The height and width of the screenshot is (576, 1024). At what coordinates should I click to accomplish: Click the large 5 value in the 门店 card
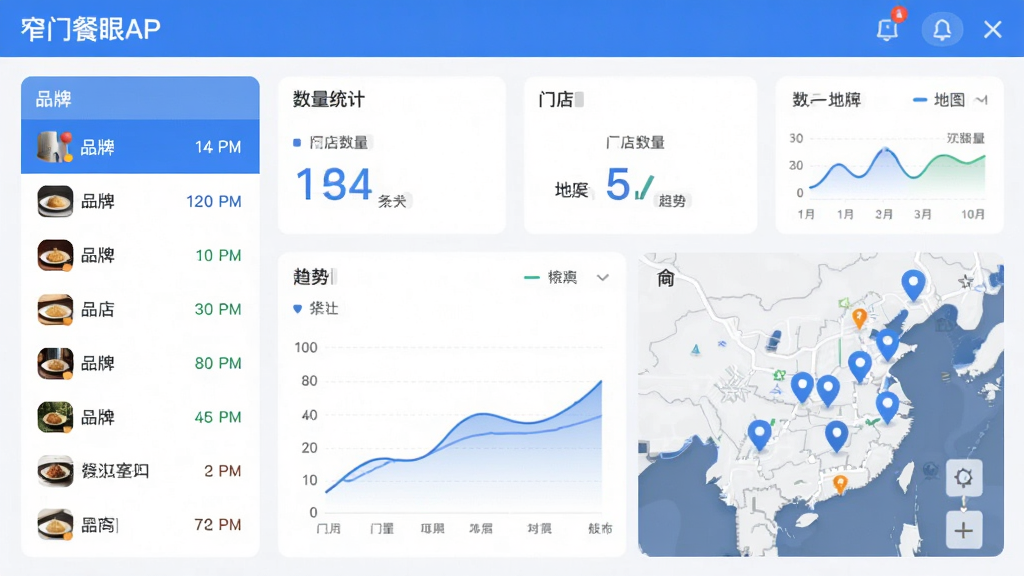click(618, 184)
